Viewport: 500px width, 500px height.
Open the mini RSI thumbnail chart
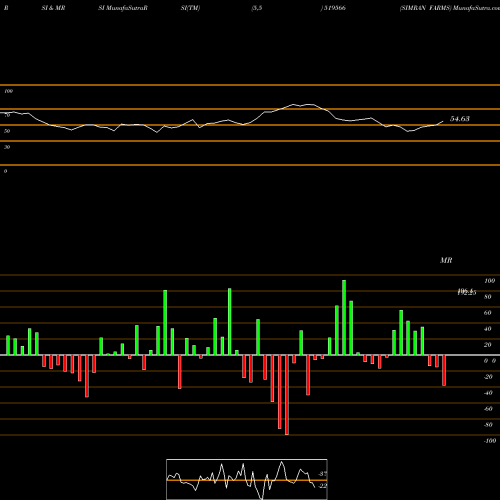point(247,479)
